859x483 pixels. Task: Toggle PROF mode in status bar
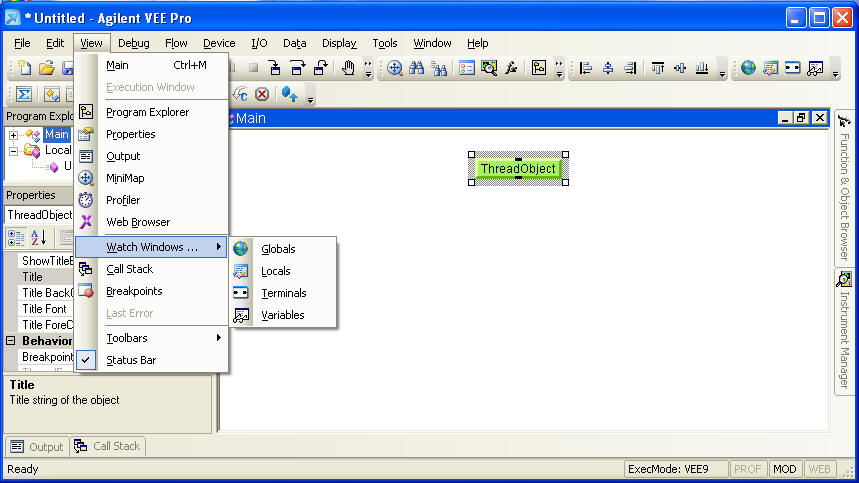click(747, 469)
